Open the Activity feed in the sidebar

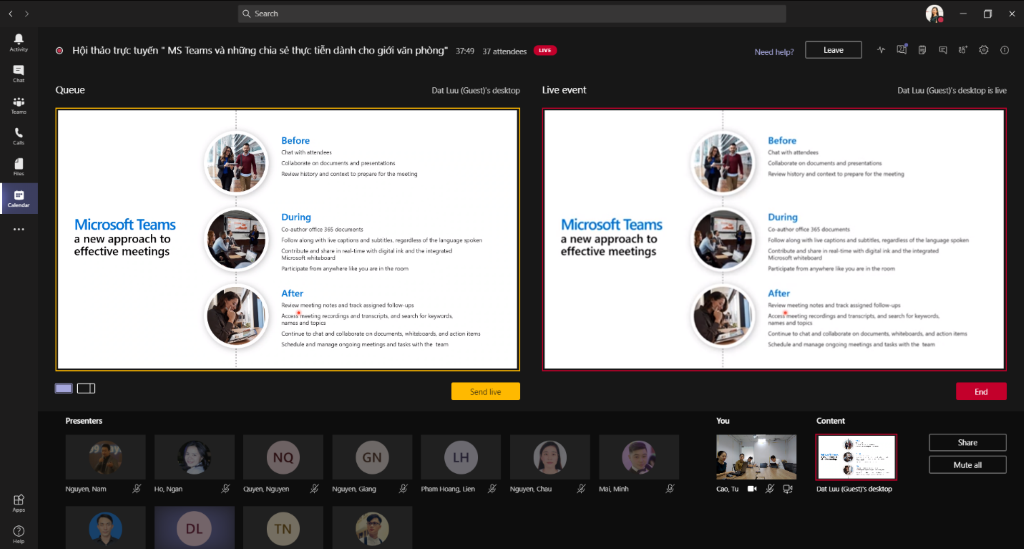click(18, 42)
